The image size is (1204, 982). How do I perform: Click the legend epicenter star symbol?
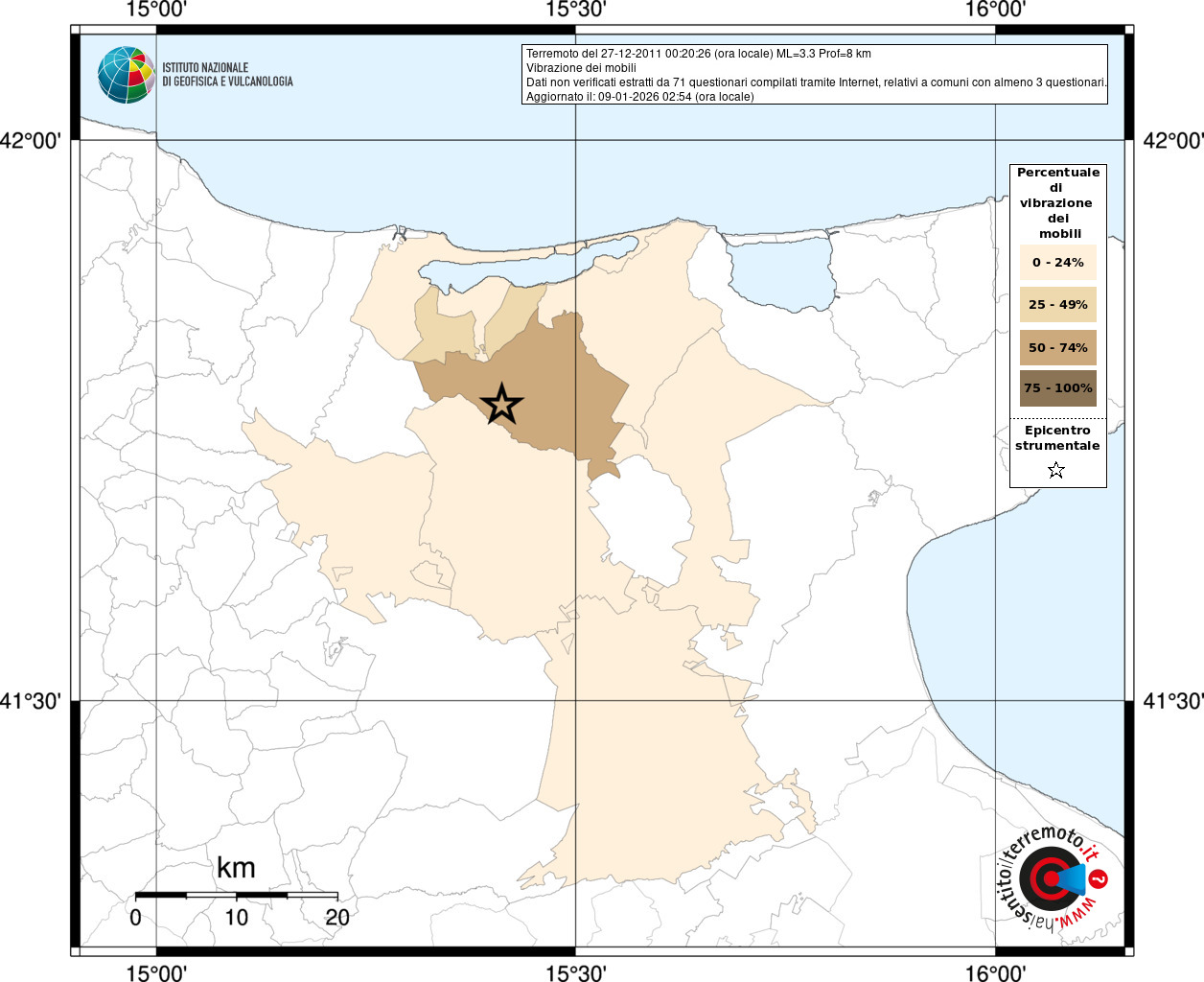pos(1056,470)
